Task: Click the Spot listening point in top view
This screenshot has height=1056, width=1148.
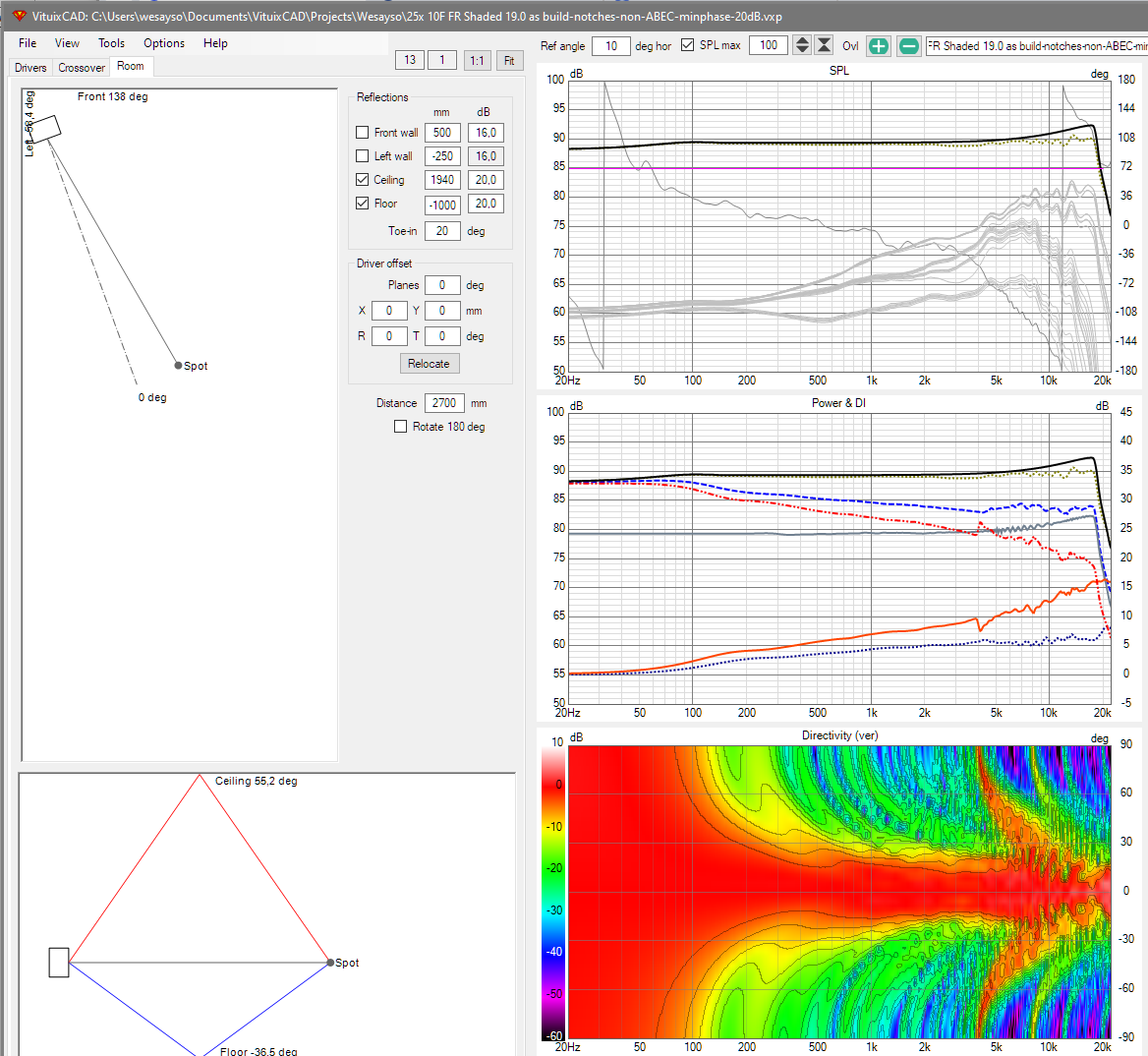Action: click(x=178, y=365)
